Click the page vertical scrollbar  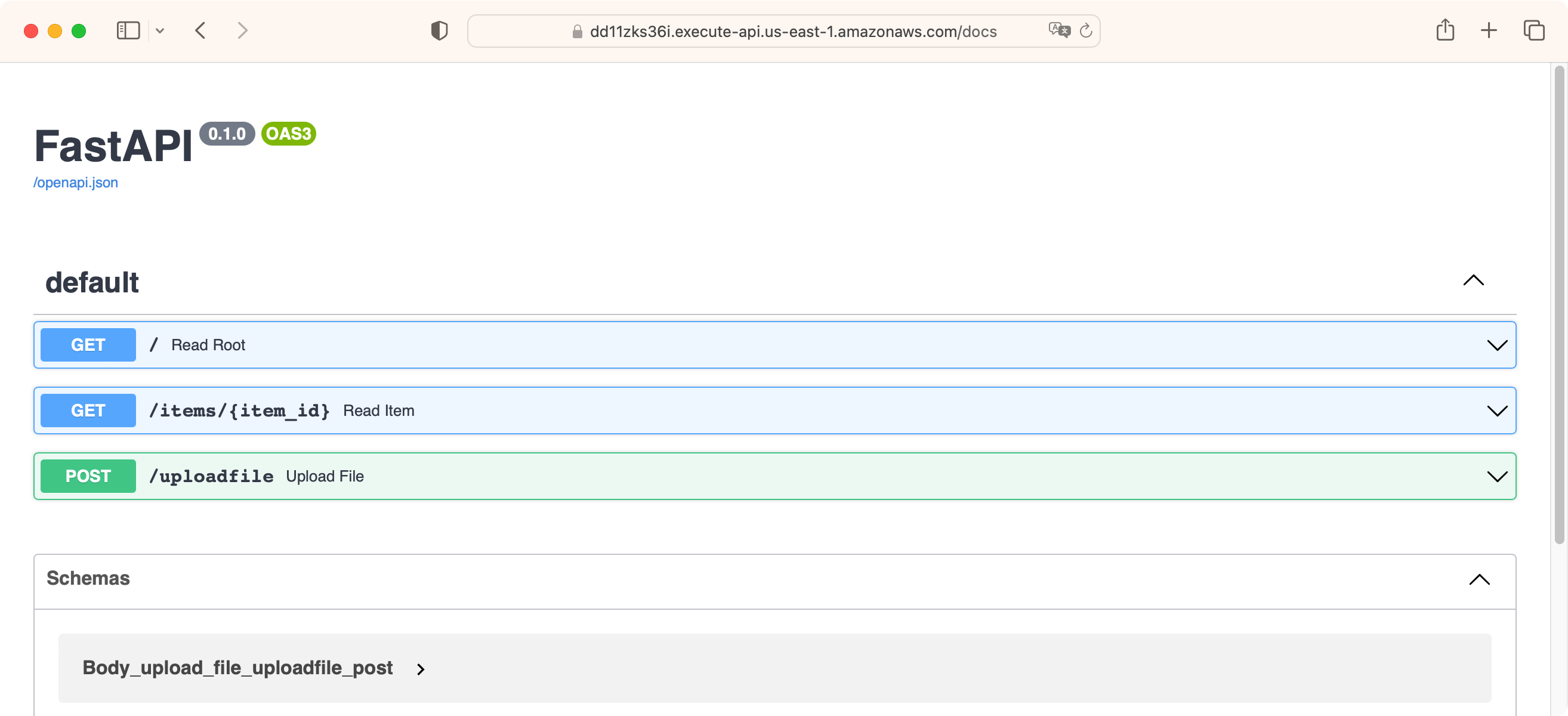(x=1558, y=304)
